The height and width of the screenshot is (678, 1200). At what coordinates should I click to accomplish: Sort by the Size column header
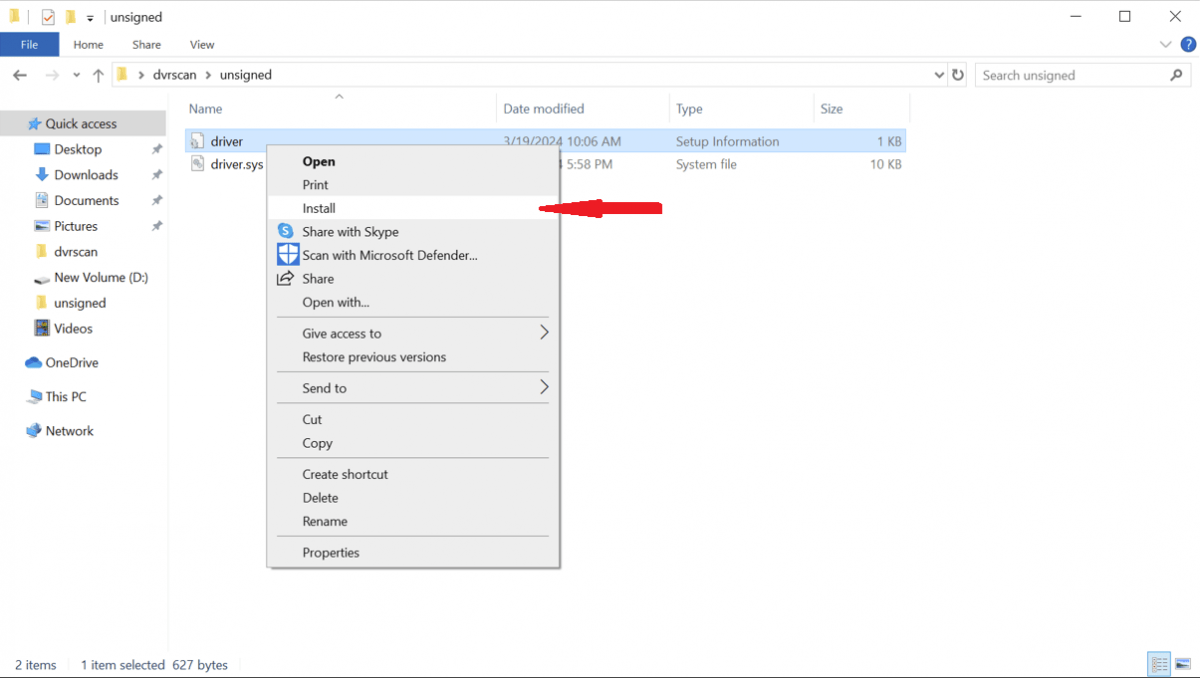pos(861,109)
